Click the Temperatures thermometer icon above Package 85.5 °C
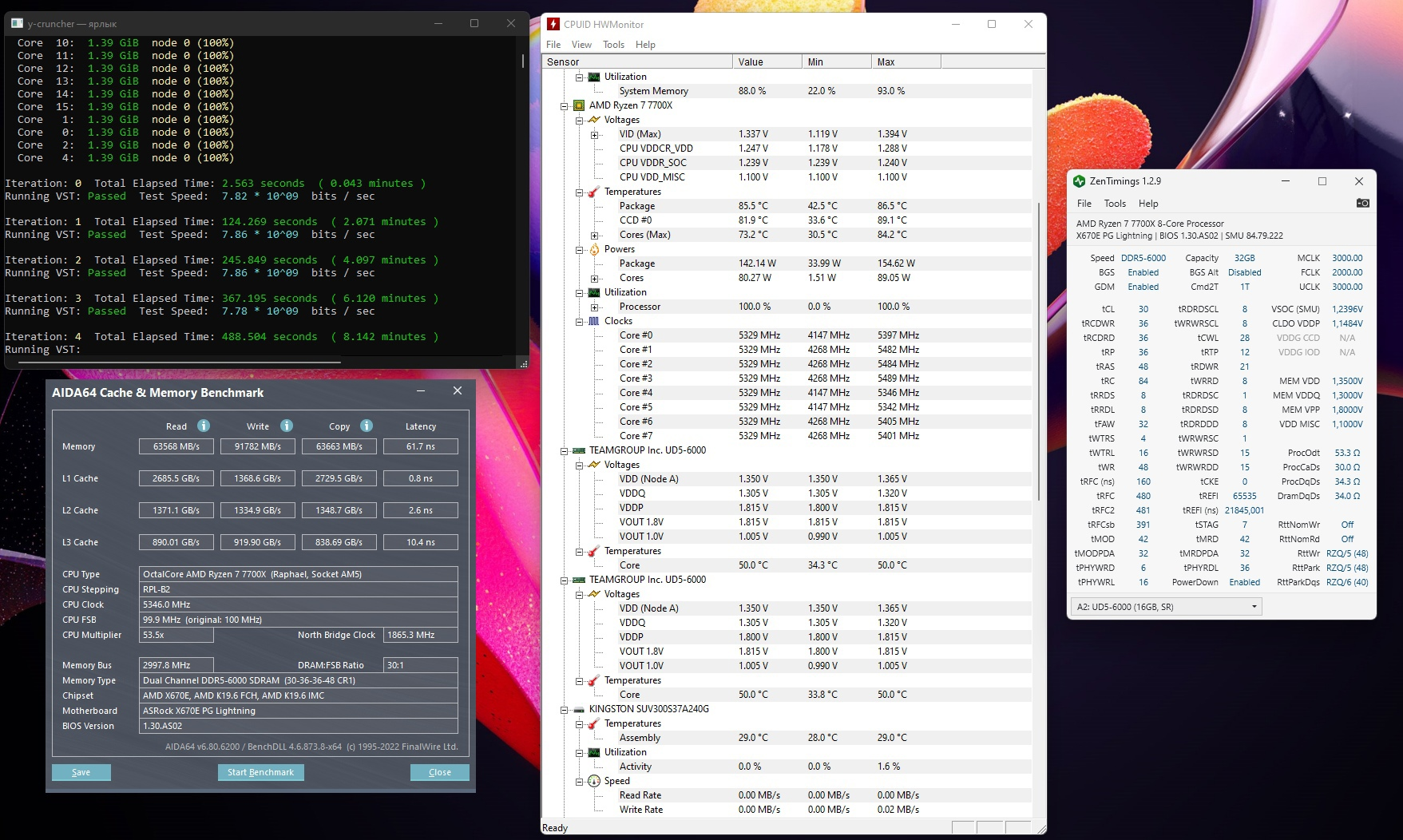This screenshot has width=1403, height=840. coord(594,192)
